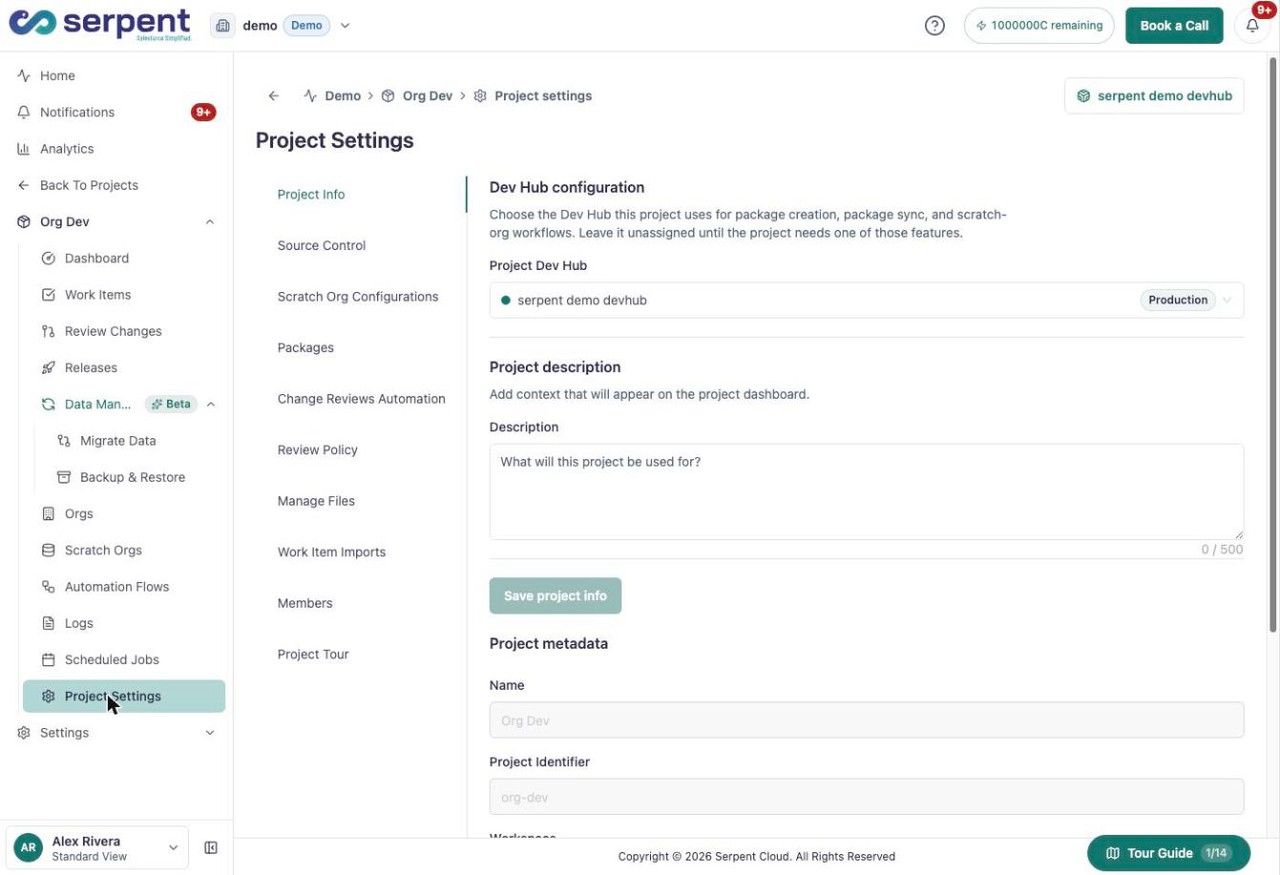Viewport: 1280px width, 875px height.
Task: Open the Review Policy tab
Action: [x=317, y=450]
